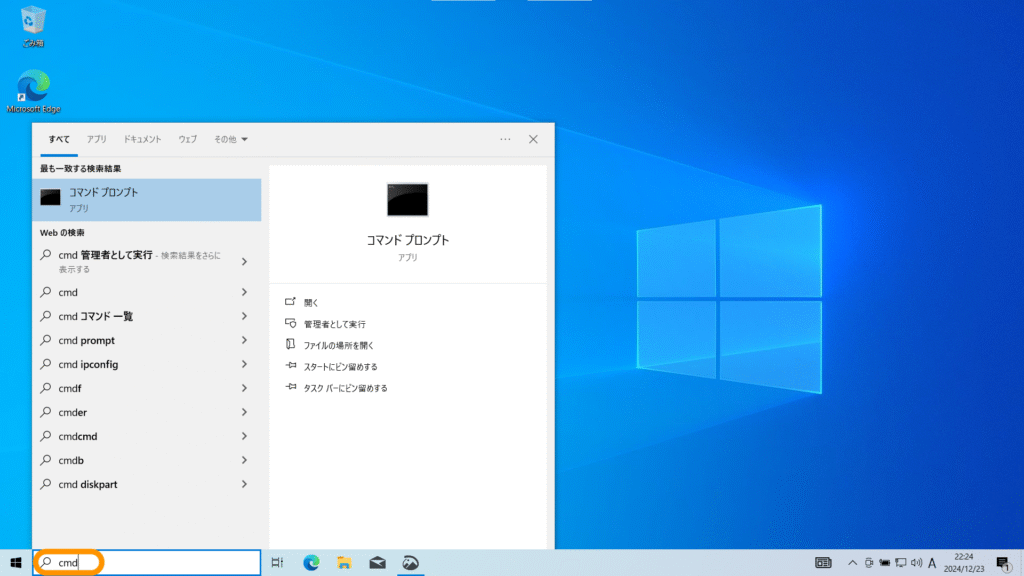Switch to the アプリ tab
Image resolution: width=1024 pixels, height=576 pixels.
point(97,139)
